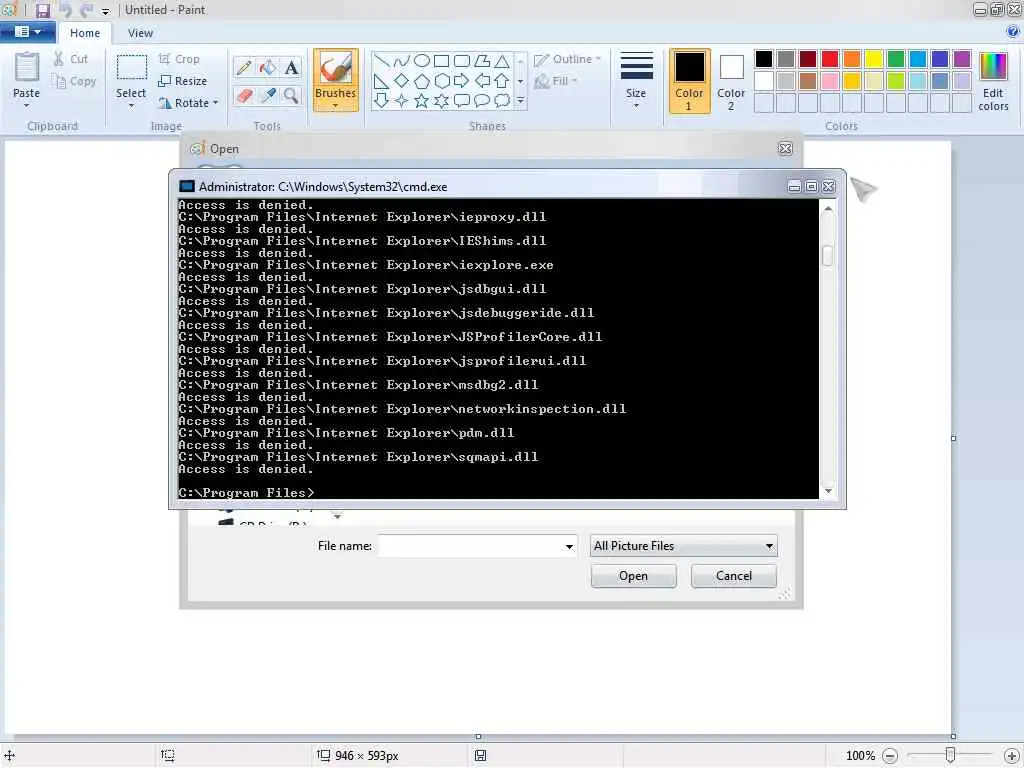Select the Text tool
Viewport: 1024px width, 768px height.
tap(291, 67)
